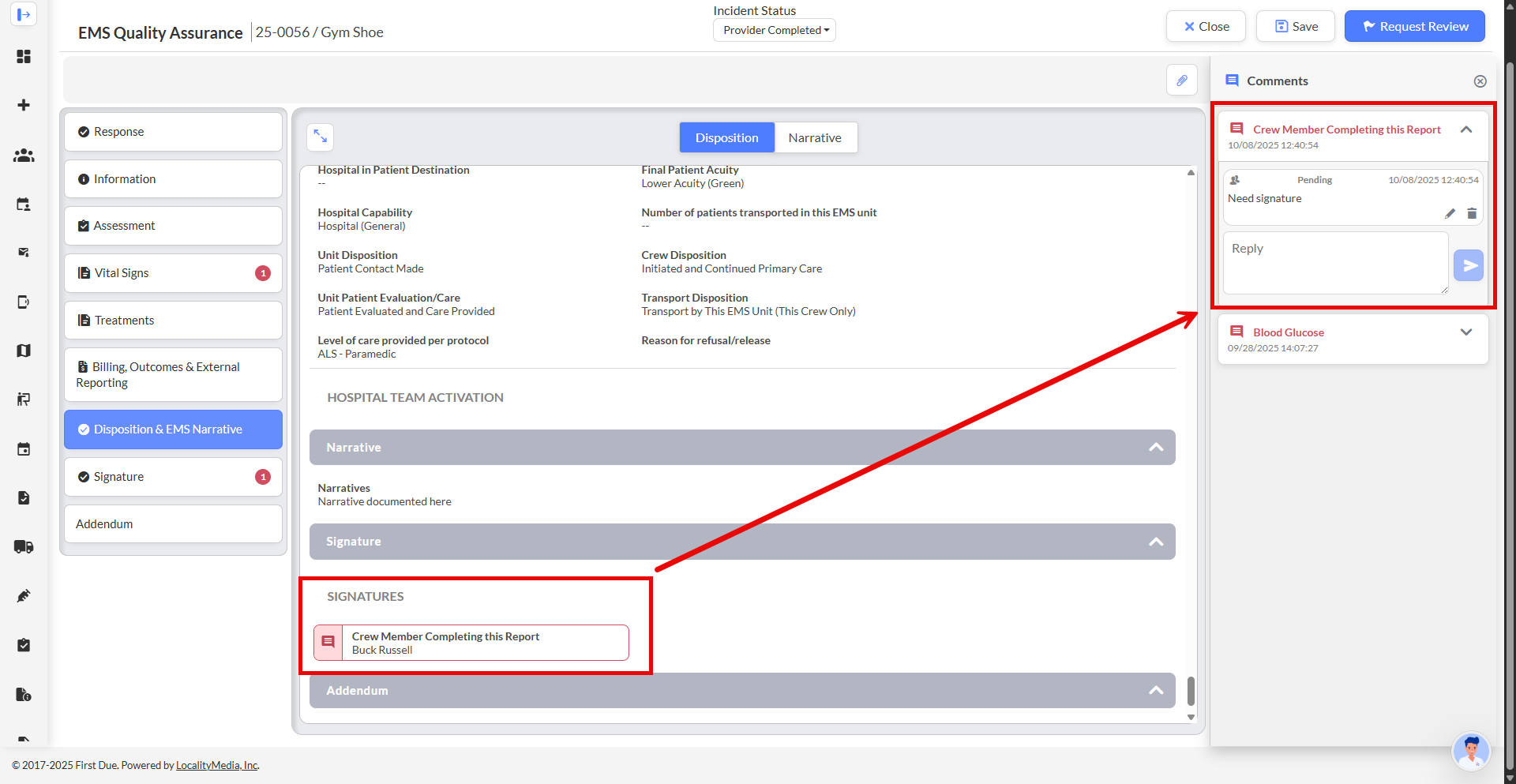Open the people group icon in sidebar
1516x784 pixels.
click(x=24, y=156)
